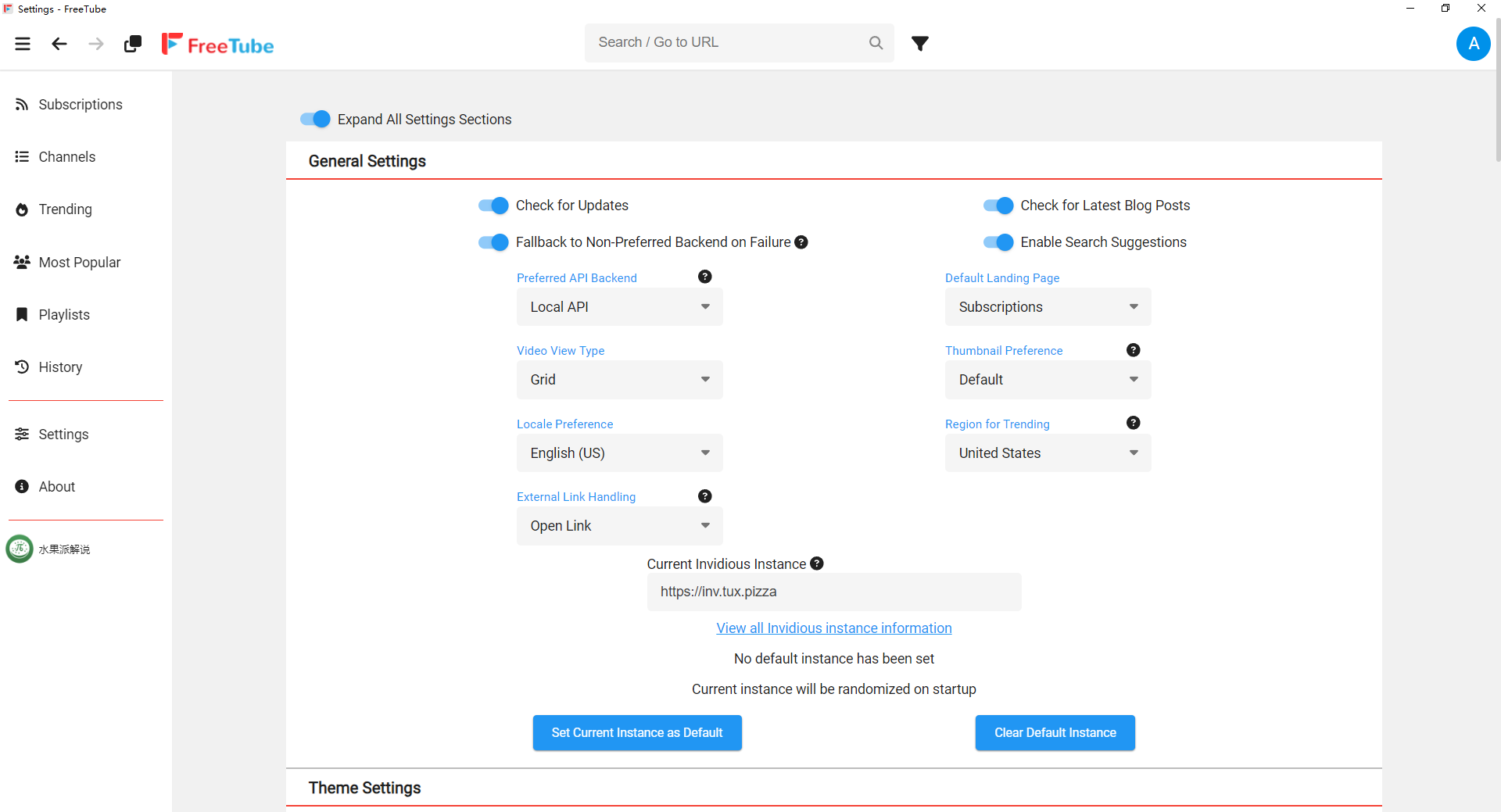
Task: Open the hamburger side menu
Action: (x=23, y=44)
